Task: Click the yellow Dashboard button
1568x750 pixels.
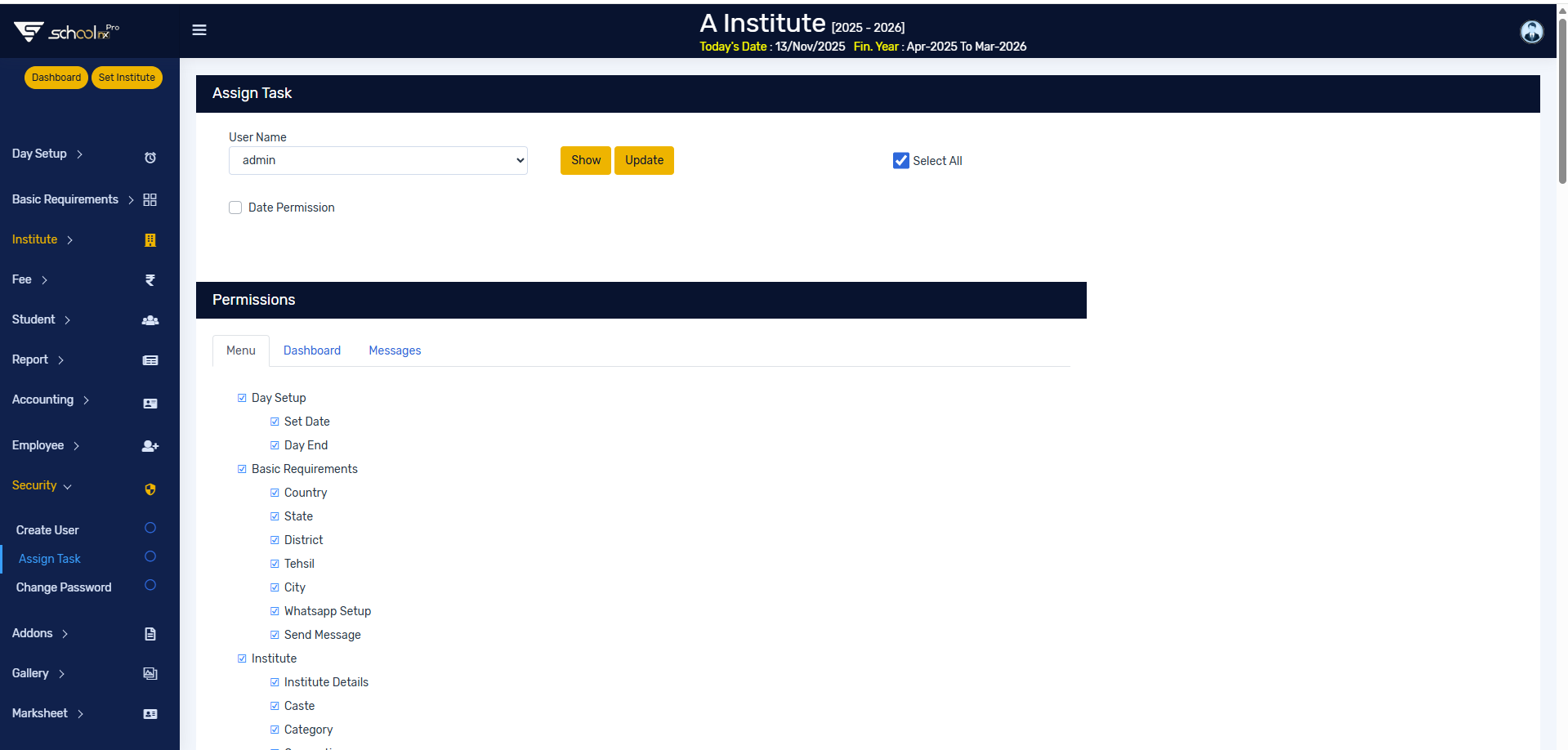Action: pos(56,78)
